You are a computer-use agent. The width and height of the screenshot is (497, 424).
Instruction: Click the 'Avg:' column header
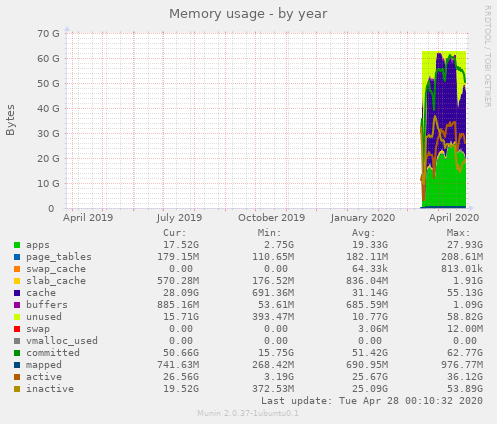click(x=364, y=233)
